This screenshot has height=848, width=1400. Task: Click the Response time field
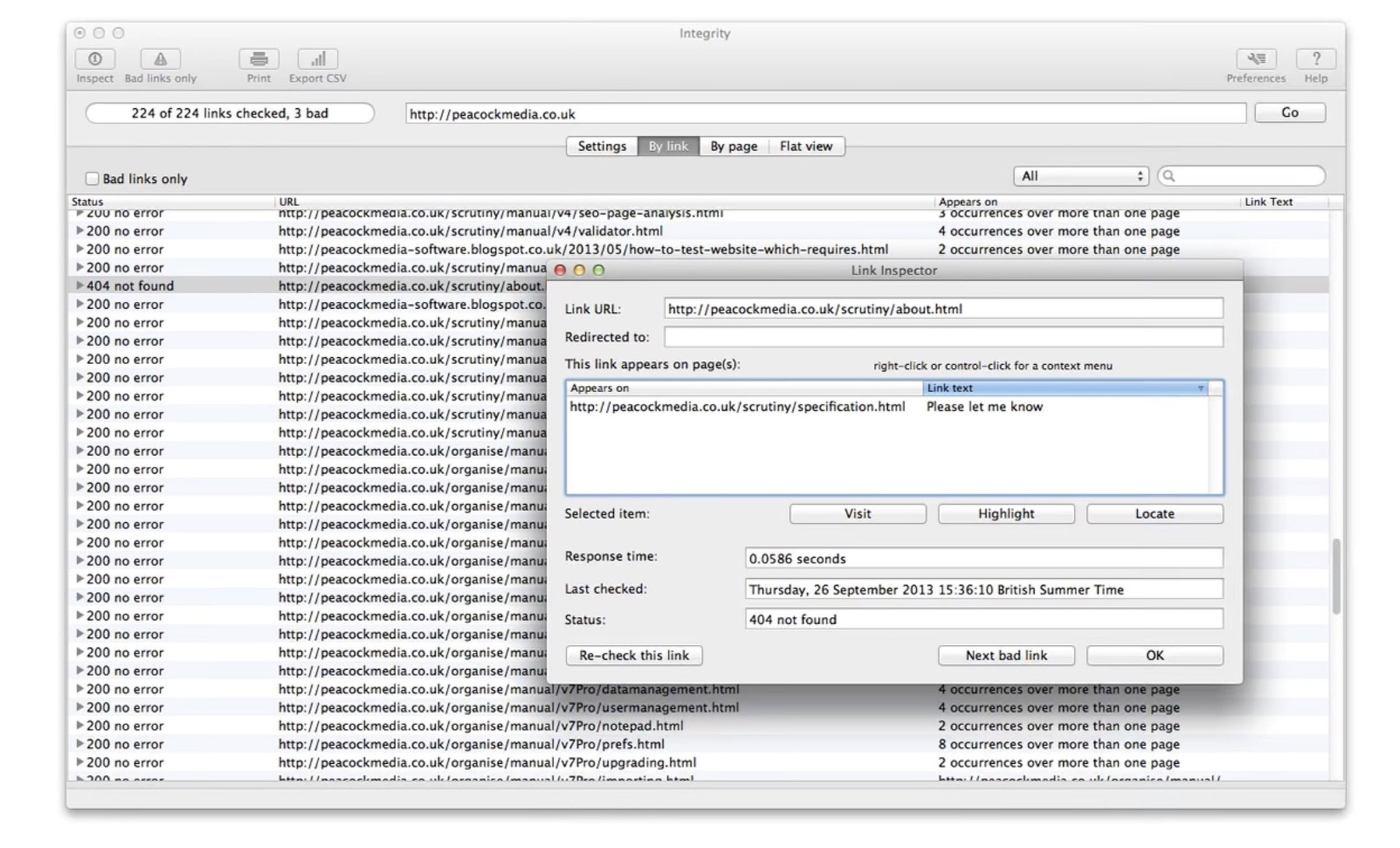(x=984, y=559)
